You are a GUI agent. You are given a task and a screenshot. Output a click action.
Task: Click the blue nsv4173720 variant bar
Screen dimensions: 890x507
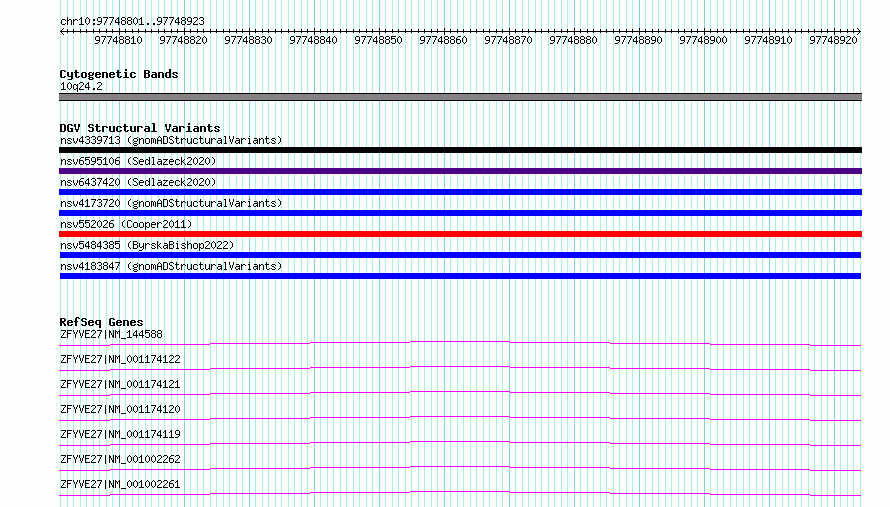click(460, 213)
